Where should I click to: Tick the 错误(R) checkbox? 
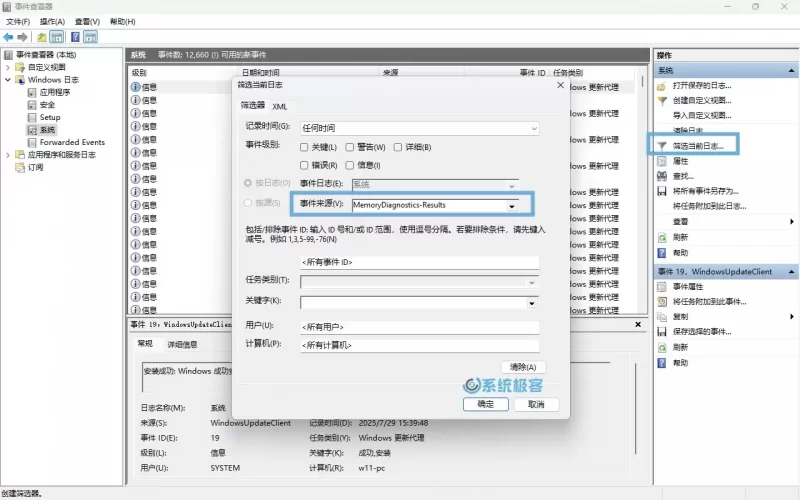(305, 165)
